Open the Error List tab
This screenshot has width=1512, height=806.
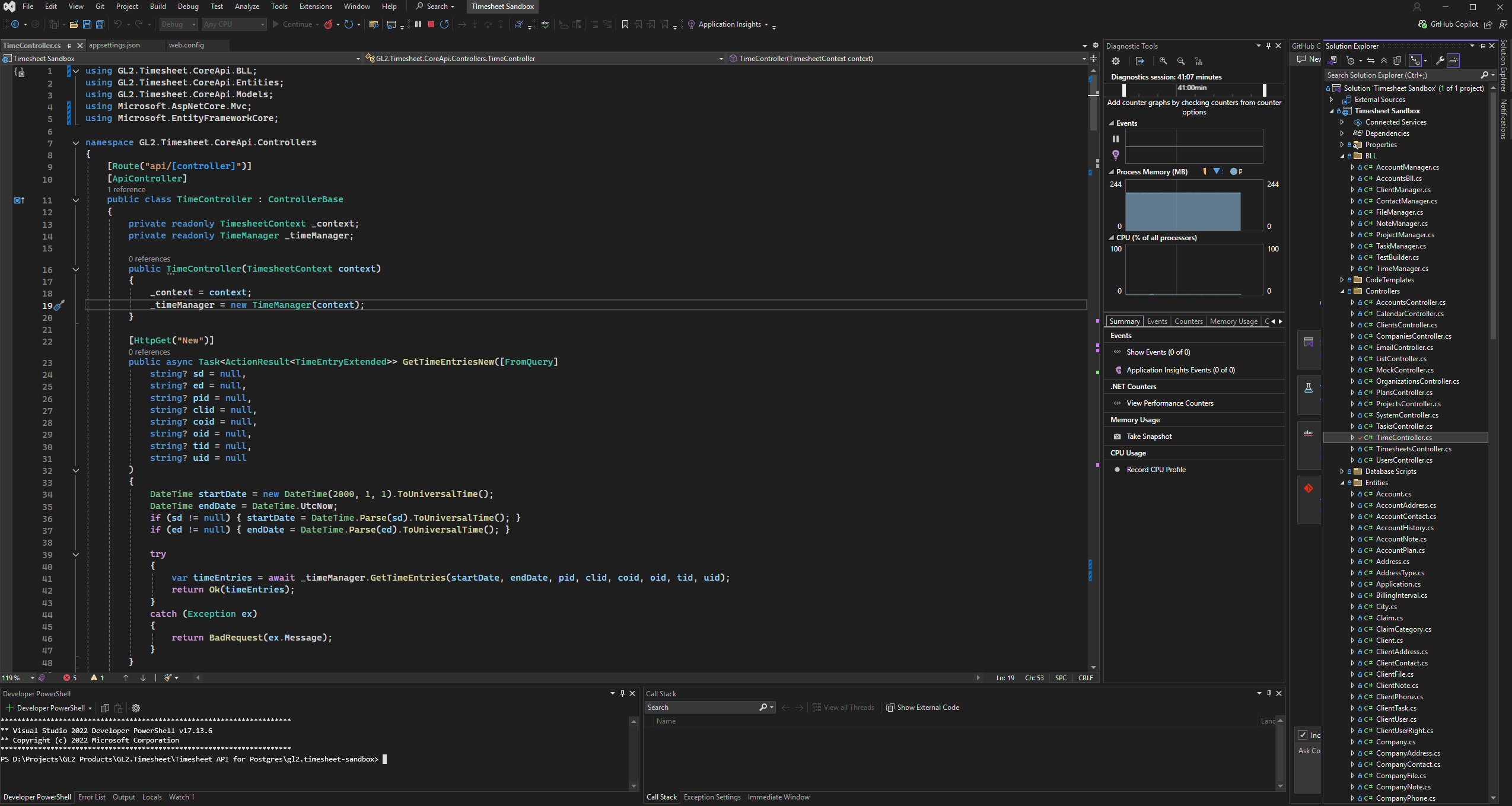(92, 797)
